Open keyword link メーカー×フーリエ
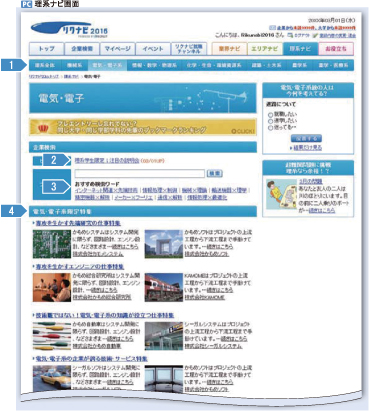The image size is (369, 411). pyautogui.click(x=133, y=197)
